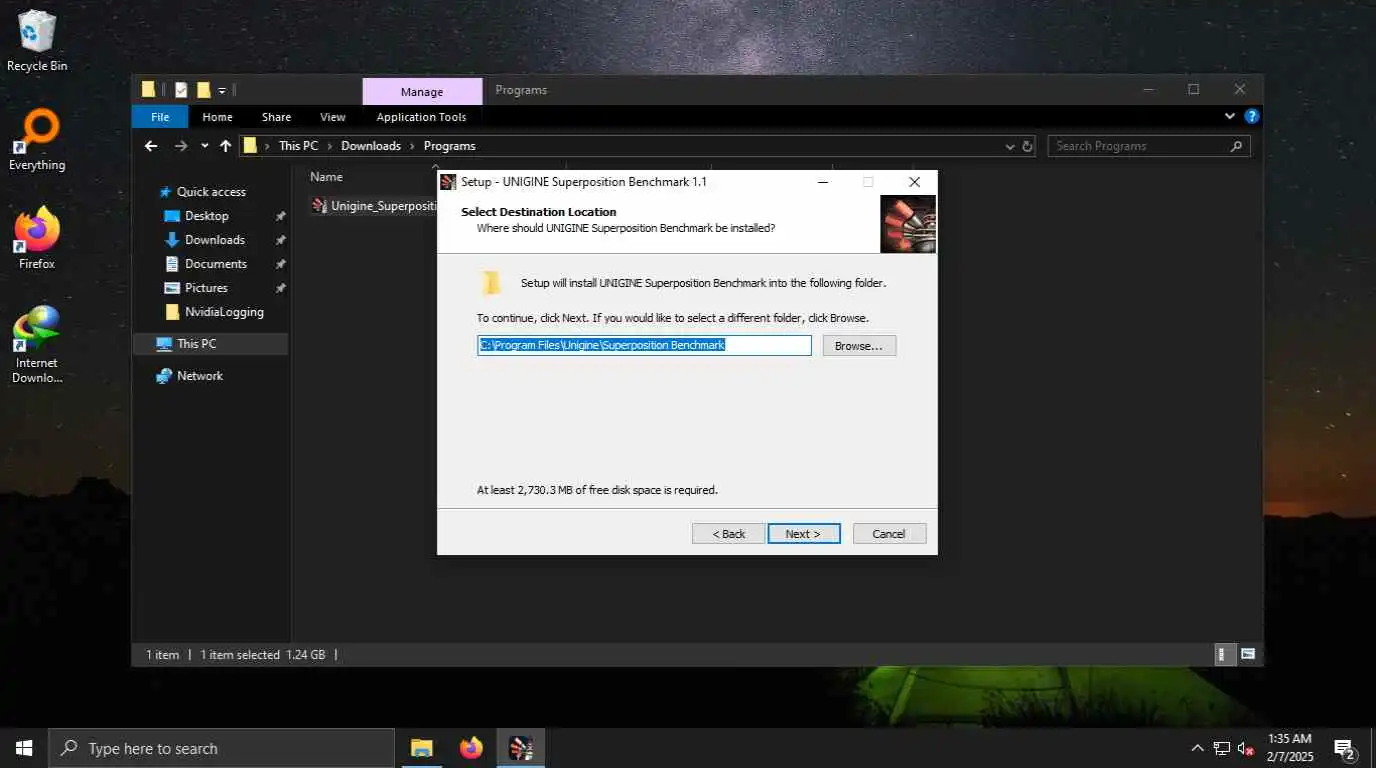1376x768 pixels.
Task: Open the Application Tools tab
Action: pyautogui.click(x=421, y=117)
